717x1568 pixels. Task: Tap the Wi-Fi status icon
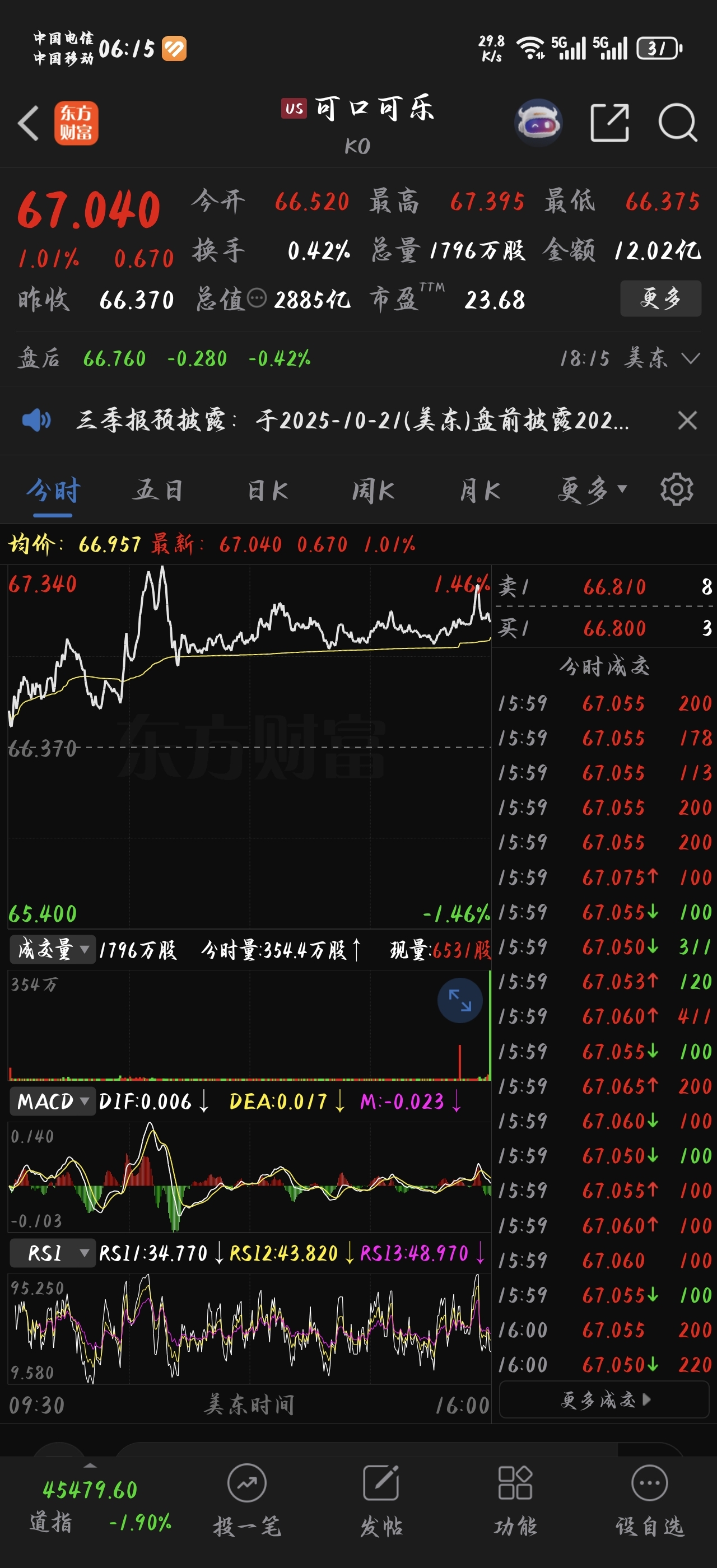530,48
